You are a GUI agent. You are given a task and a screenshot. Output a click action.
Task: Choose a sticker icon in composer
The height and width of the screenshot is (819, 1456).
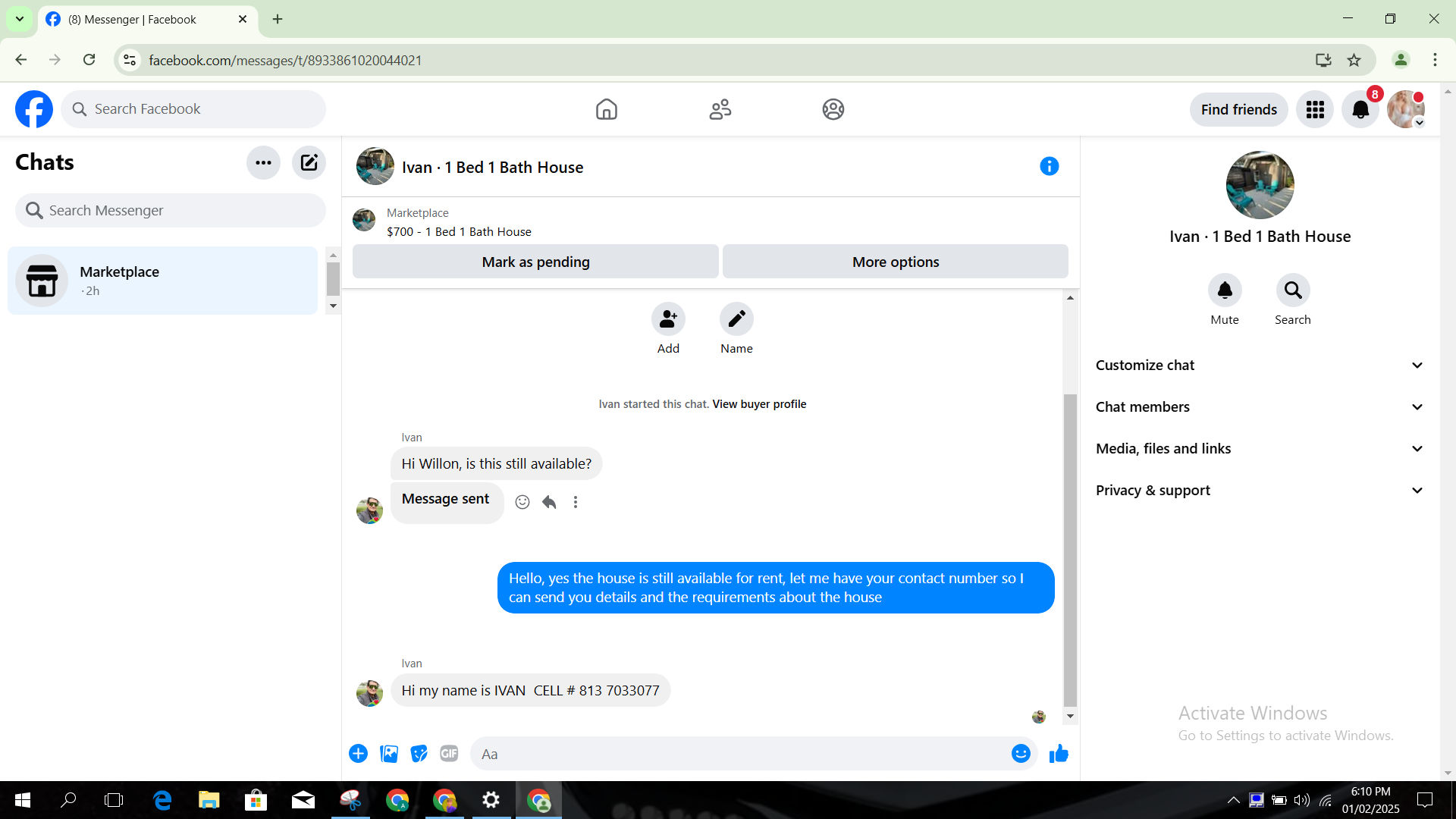pos(419,754)
